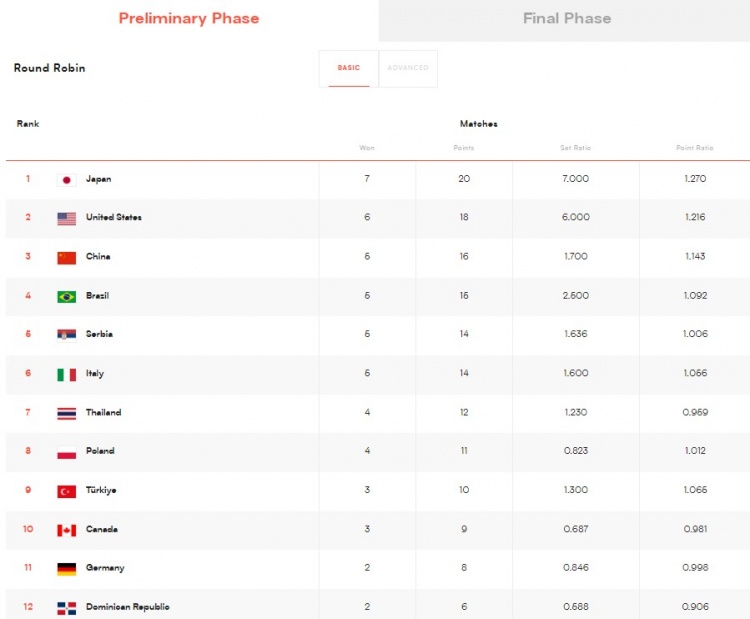Open the Poland team link
The width and height of the screenshot is (750, 619).
(x=100, y=451)
